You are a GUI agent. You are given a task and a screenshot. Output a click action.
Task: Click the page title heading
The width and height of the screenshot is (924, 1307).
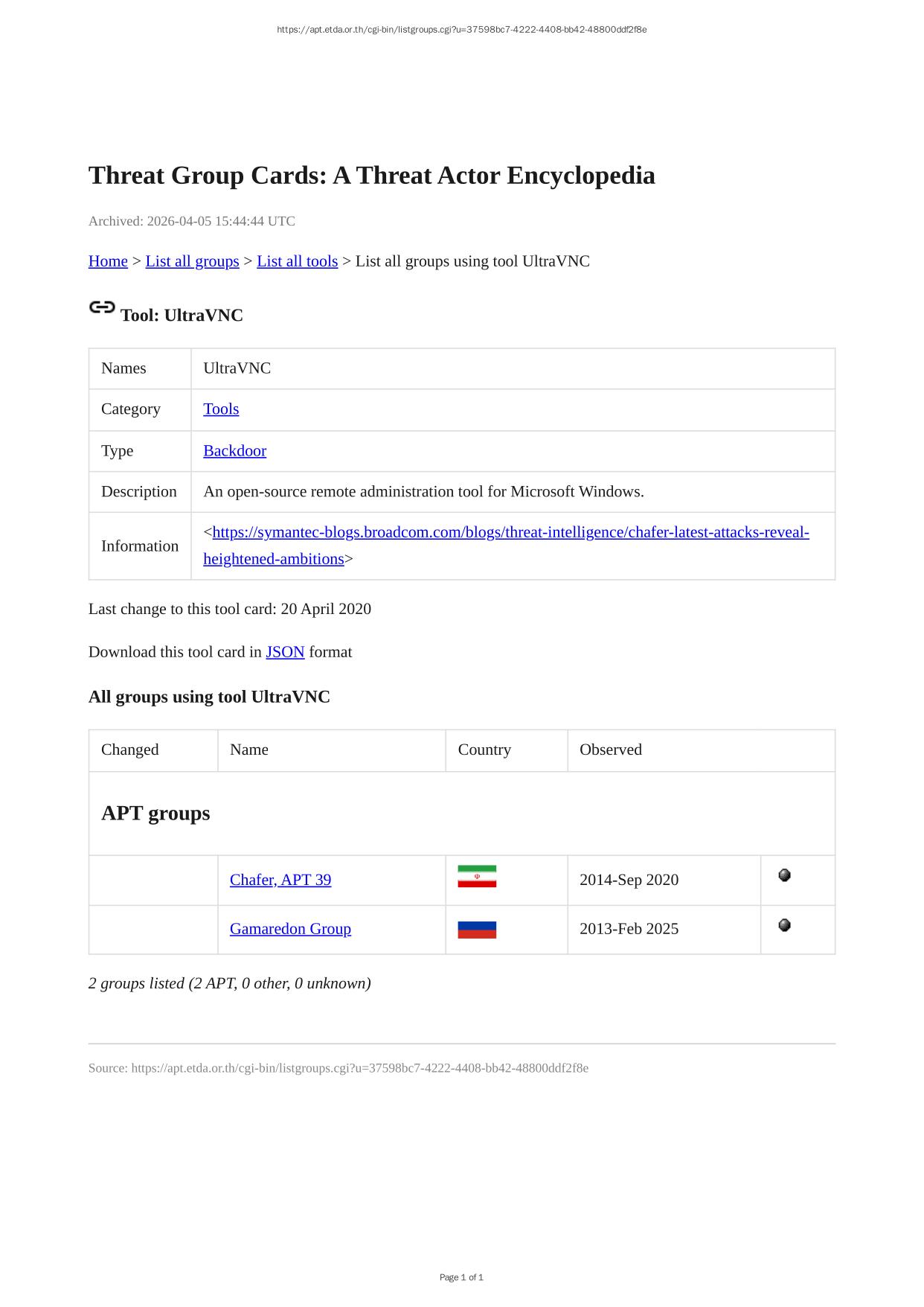(371, 176)
